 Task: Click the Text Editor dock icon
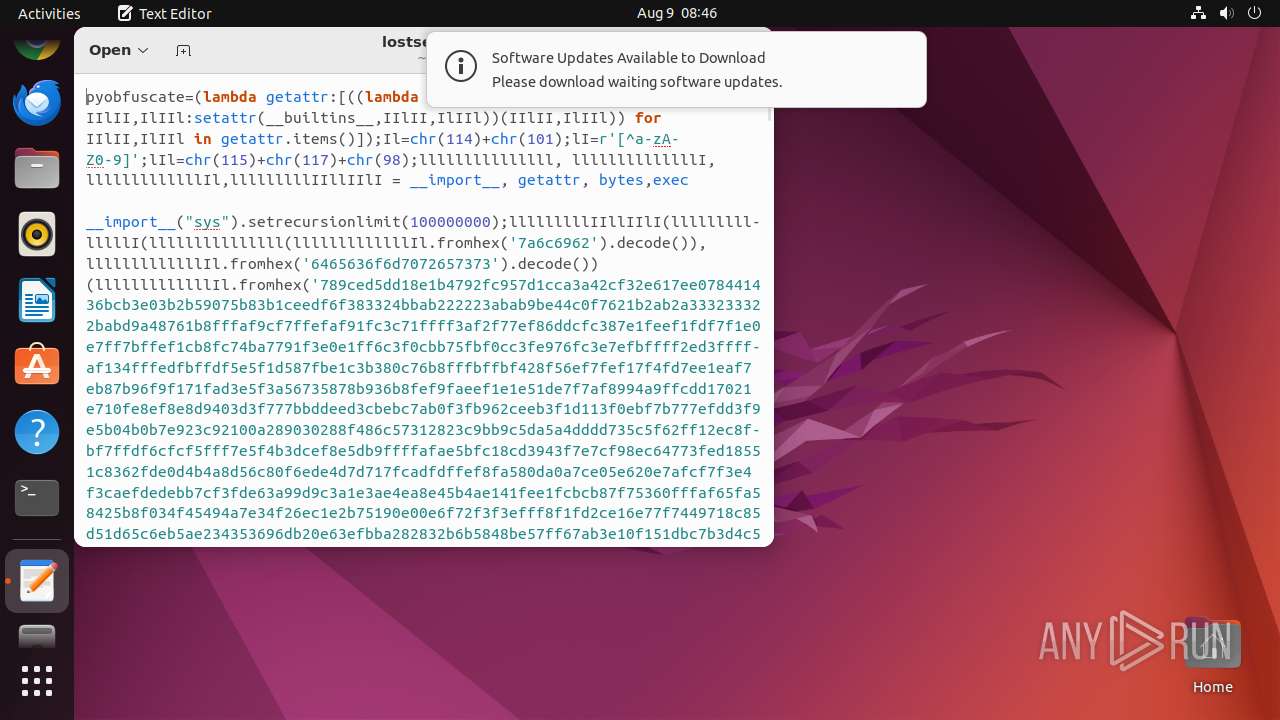[37, 581]
